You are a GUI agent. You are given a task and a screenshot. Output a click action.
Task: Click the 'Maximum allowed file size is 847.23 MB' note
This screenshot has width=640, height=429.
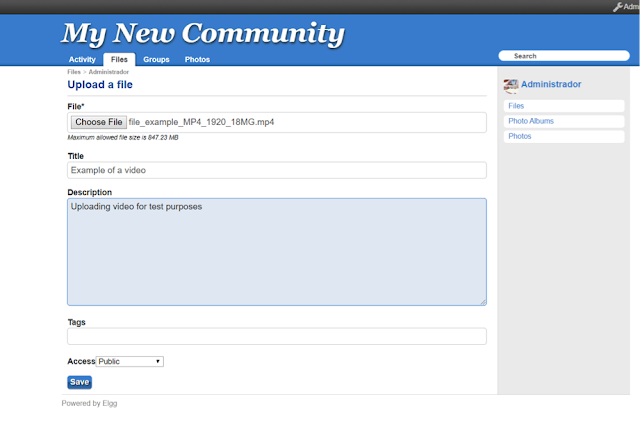point(123,138)
